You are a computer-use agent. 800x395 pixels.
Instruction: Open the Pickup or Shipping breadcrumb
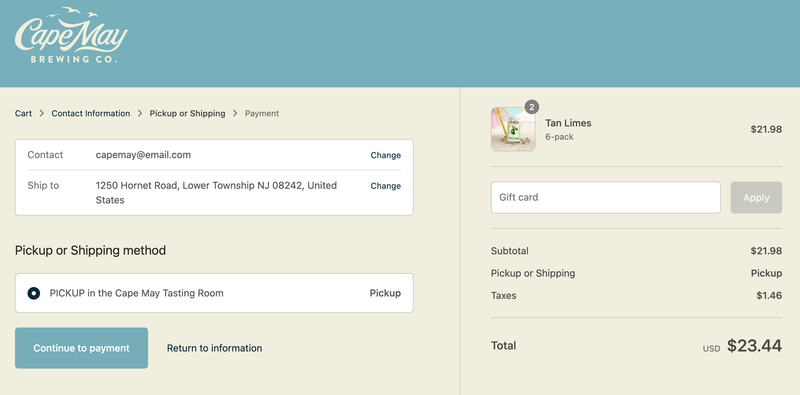click(x=187, y=113)
